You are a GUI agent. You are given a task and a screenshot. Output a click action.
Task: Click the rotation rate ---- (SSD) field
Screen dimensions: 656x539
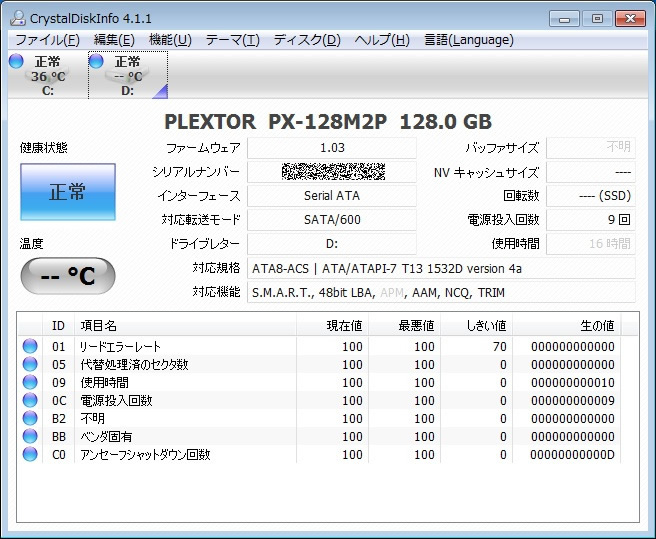point(591,195)
